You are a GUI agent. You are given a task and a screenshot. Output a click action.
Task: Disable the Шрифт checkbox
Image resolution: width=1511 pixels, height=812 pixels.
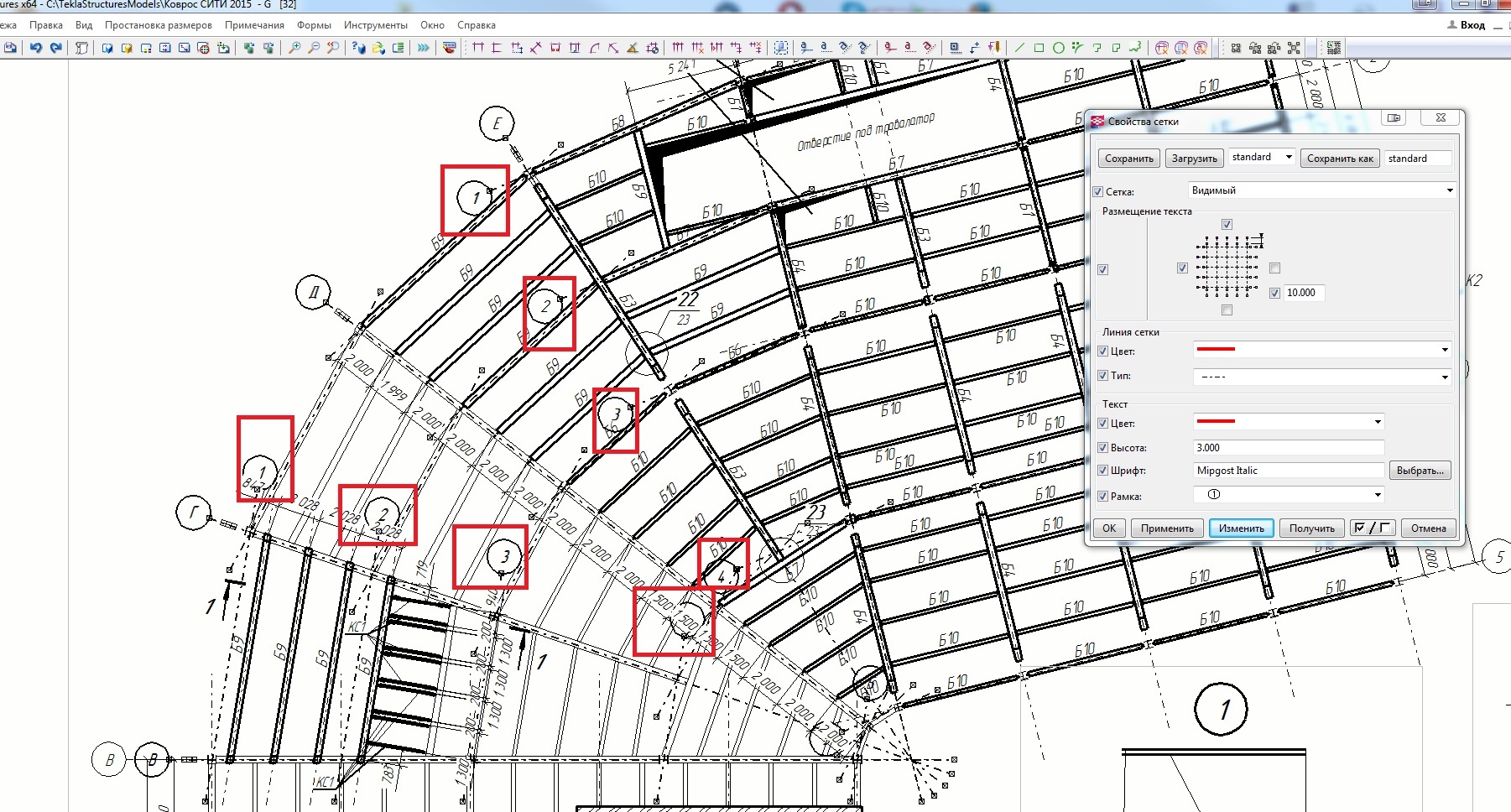point(1103,471)
